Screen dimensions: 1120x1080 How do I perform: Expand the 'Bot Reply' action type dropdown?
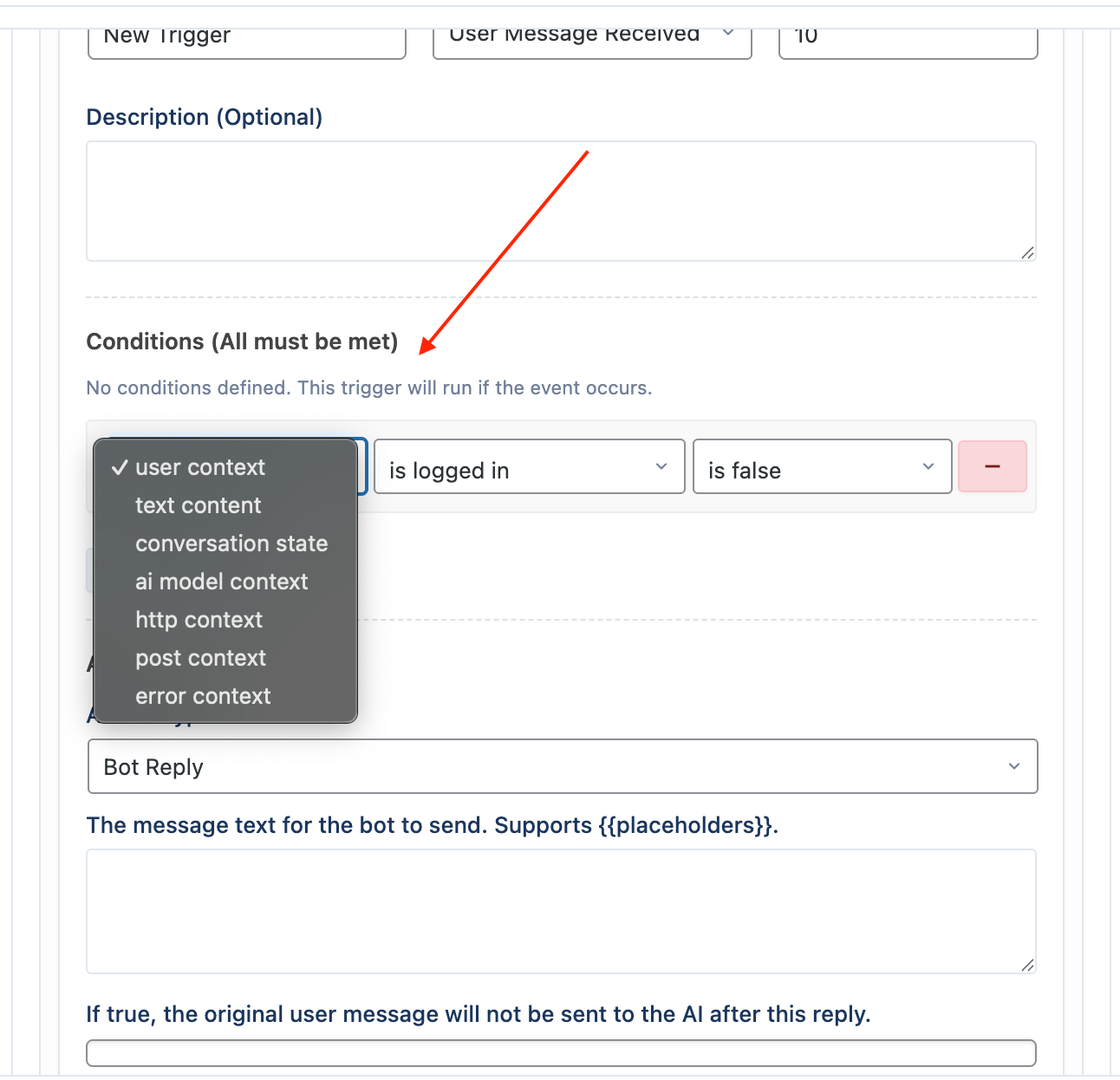point(563,766)
